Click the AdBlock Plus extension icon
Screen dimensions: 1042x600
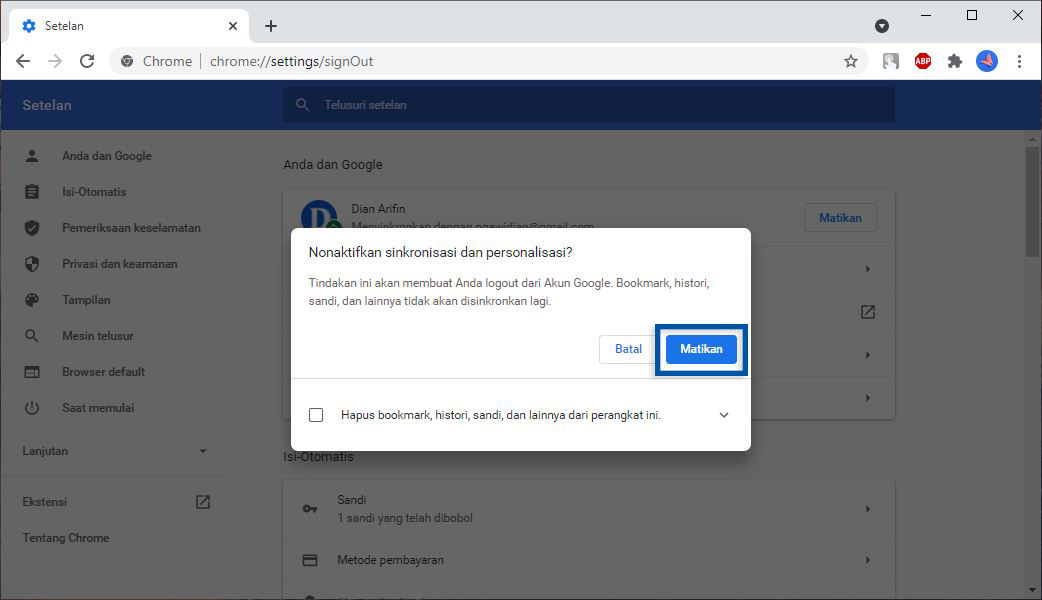(x=922, y=61)
